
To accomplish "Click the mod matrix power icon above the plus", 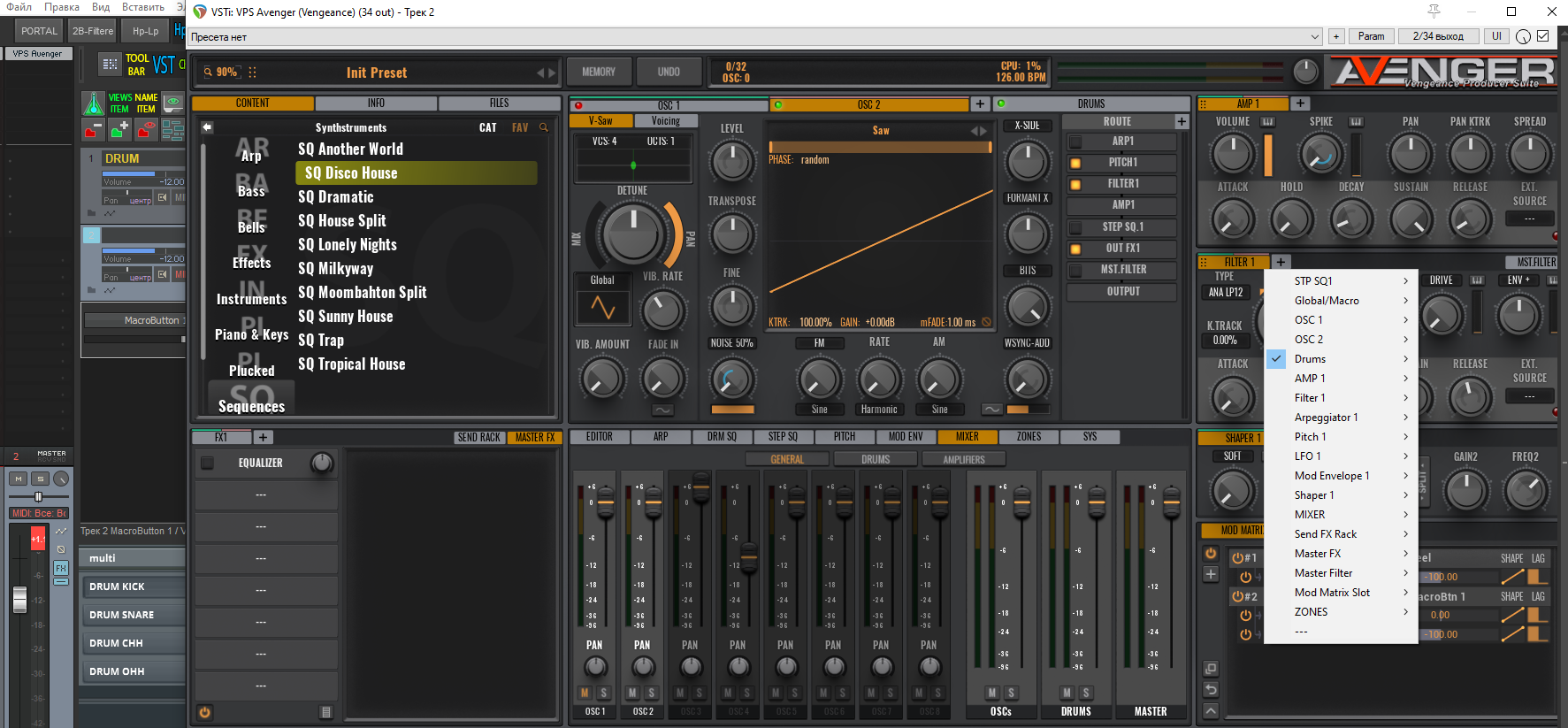I will 1211,554.
